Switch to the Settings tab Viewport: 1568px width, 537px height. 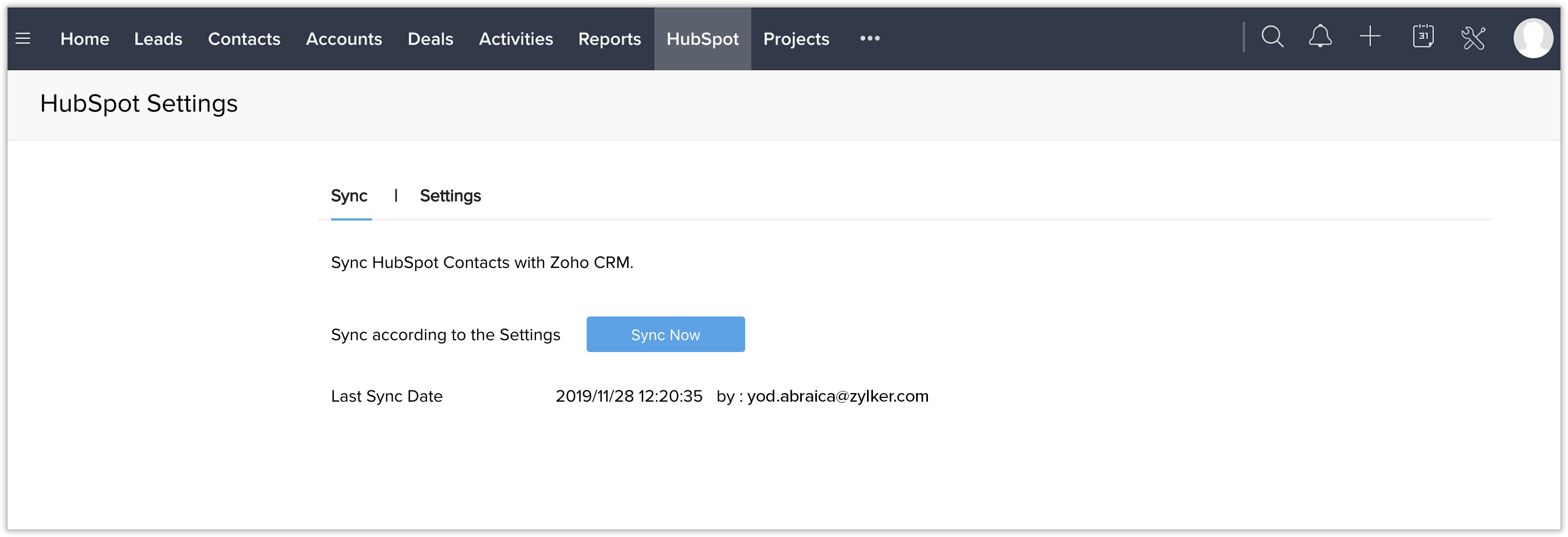point(450,196)
